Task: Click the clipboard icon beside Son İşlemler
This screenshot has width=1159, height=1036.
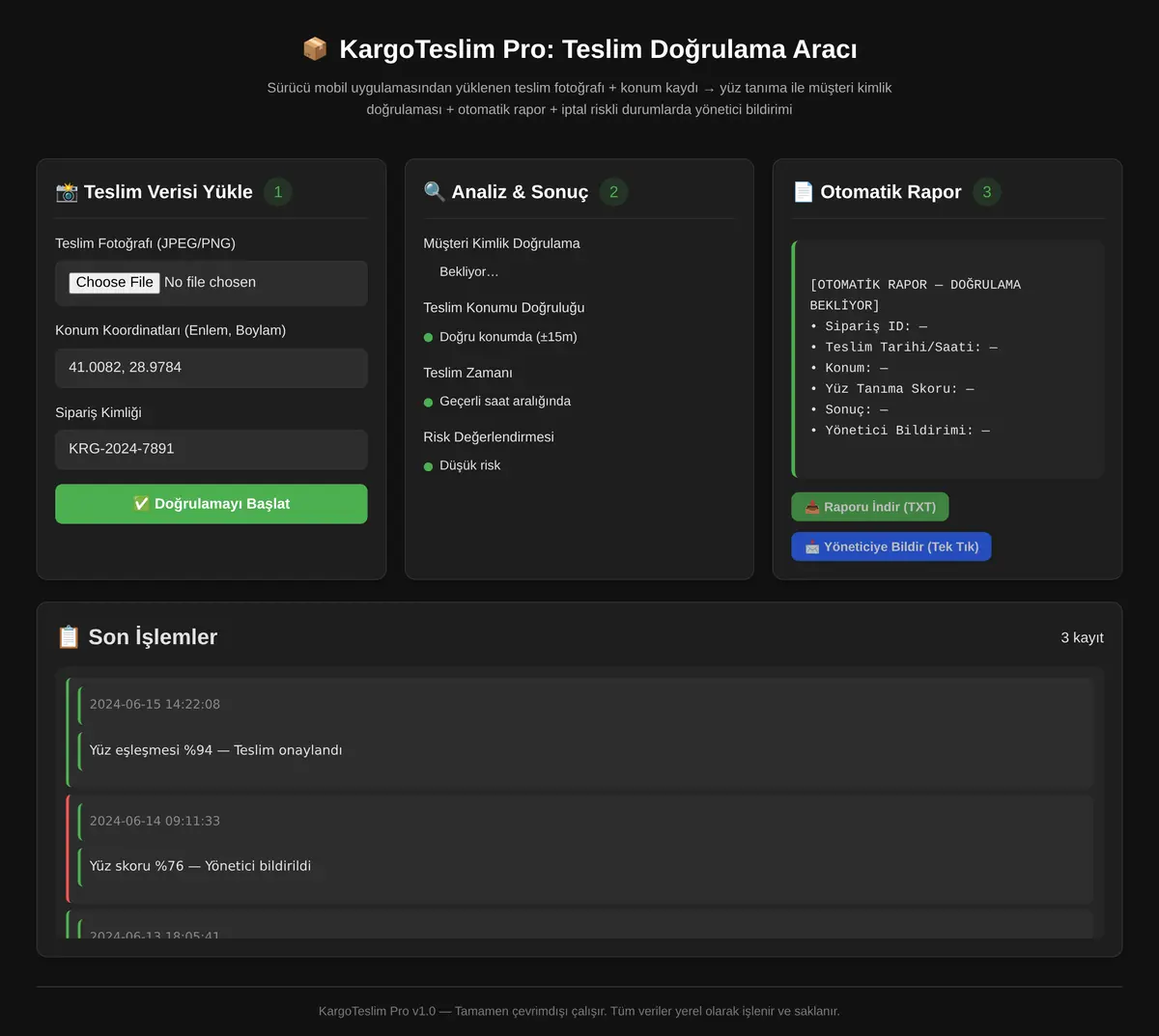Action: (69, 637)
